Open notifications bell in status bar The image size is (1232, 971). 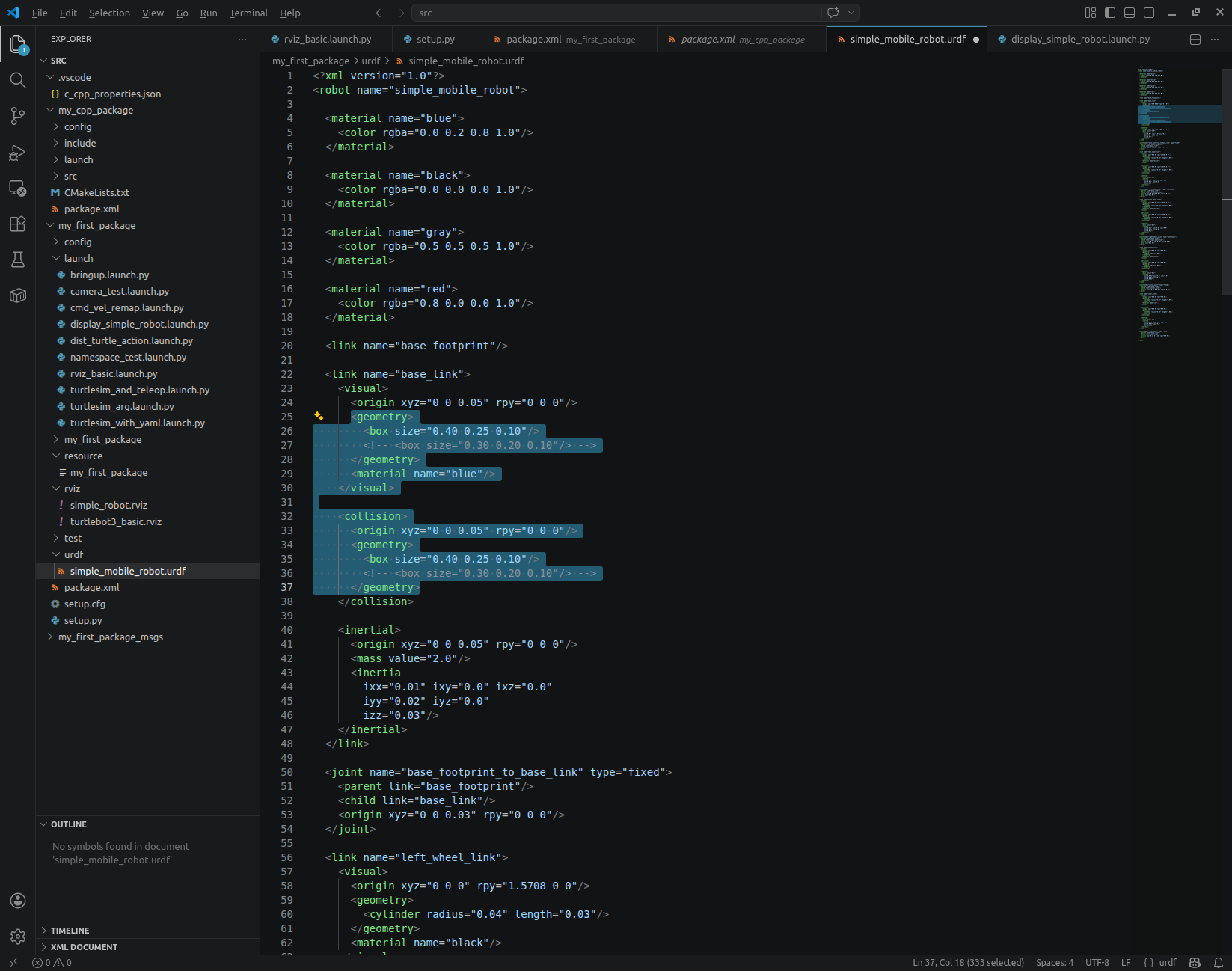(1218, 963)
